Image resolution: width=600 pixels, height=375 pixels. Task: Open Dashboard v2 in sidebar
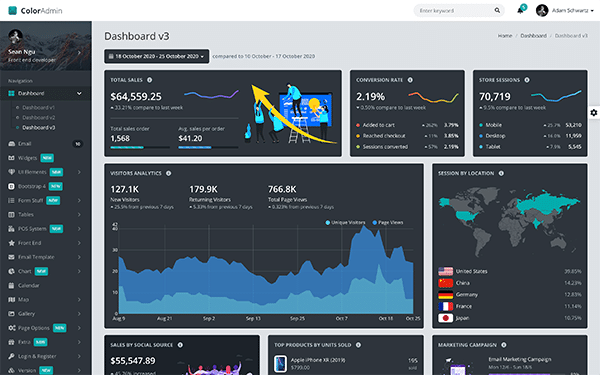pos(38,117)
